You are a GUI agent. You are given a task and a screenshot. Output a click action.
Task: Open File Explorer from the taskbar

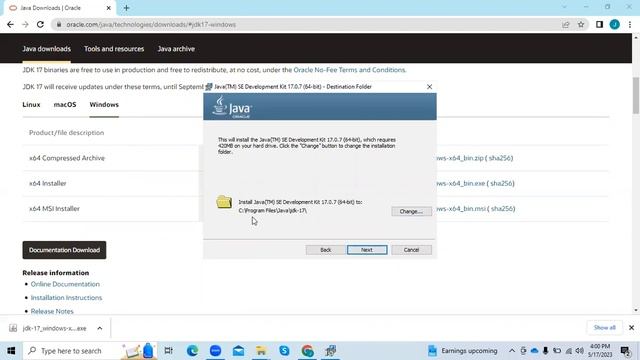click(261, 351)
